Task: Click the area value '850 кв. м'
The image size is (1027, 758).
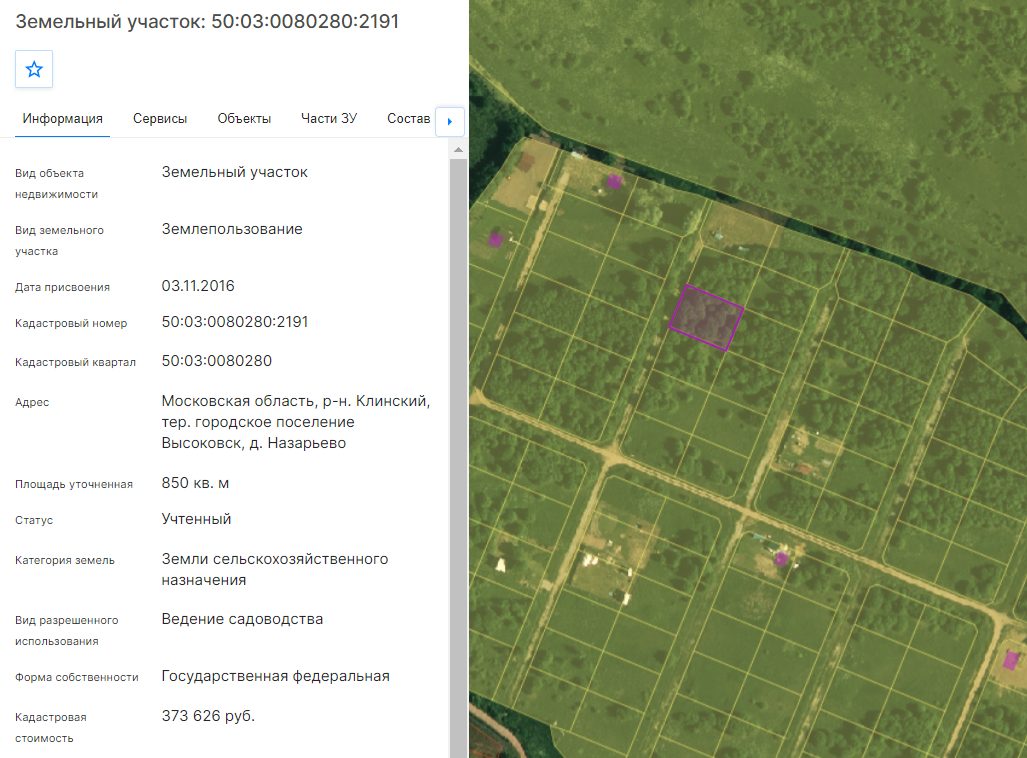Action: [x=195, y=483]
